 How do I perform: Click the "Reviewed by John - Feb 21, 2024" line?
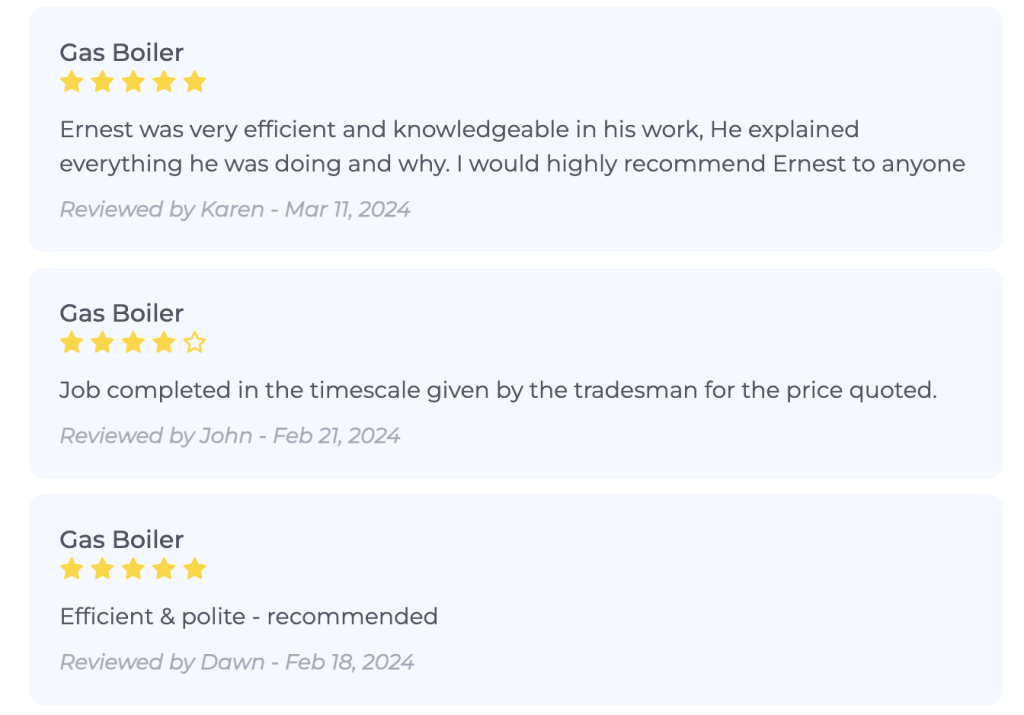coord(230,436)
